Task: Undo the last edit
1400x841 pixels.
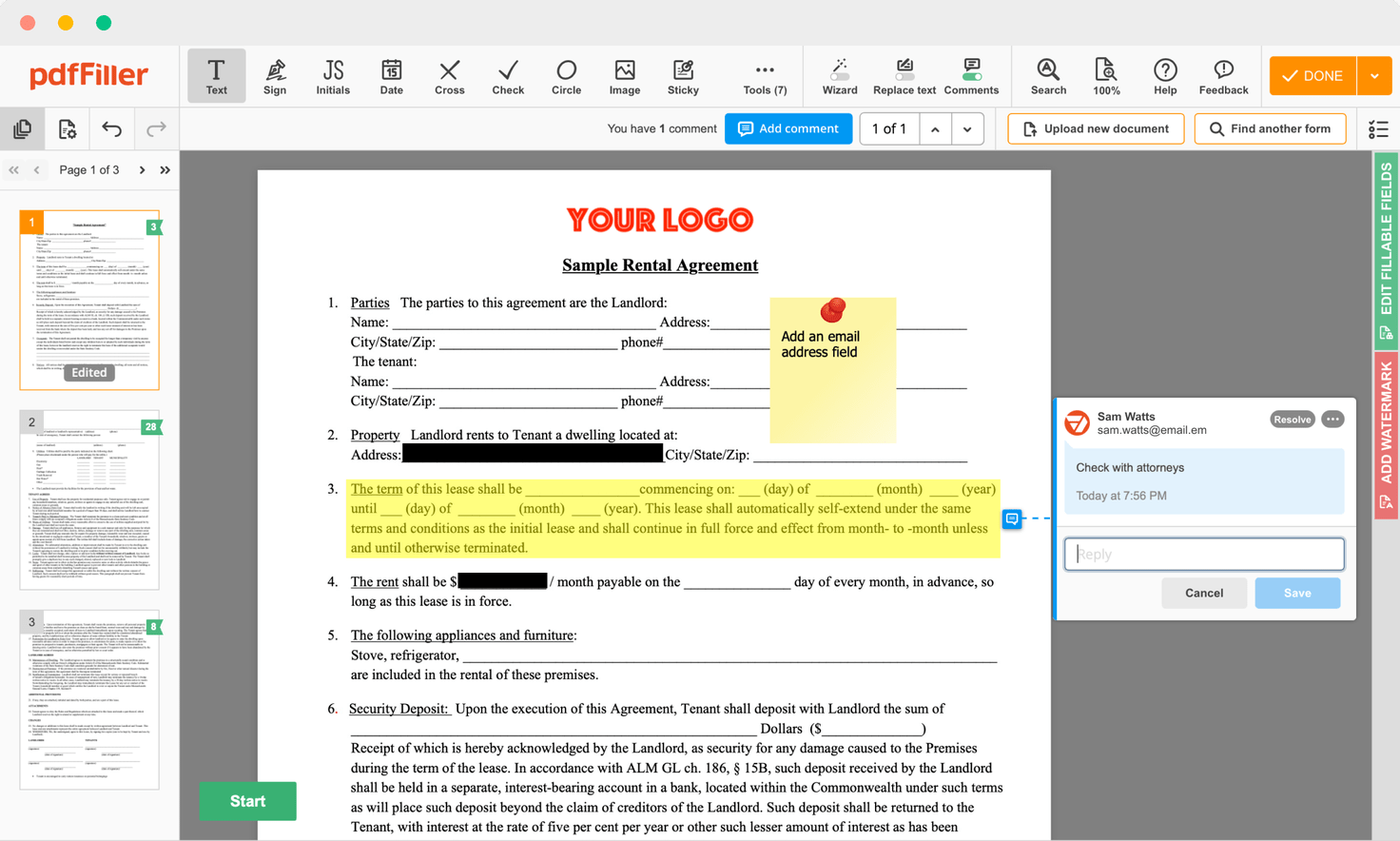Action: (110, 128)
